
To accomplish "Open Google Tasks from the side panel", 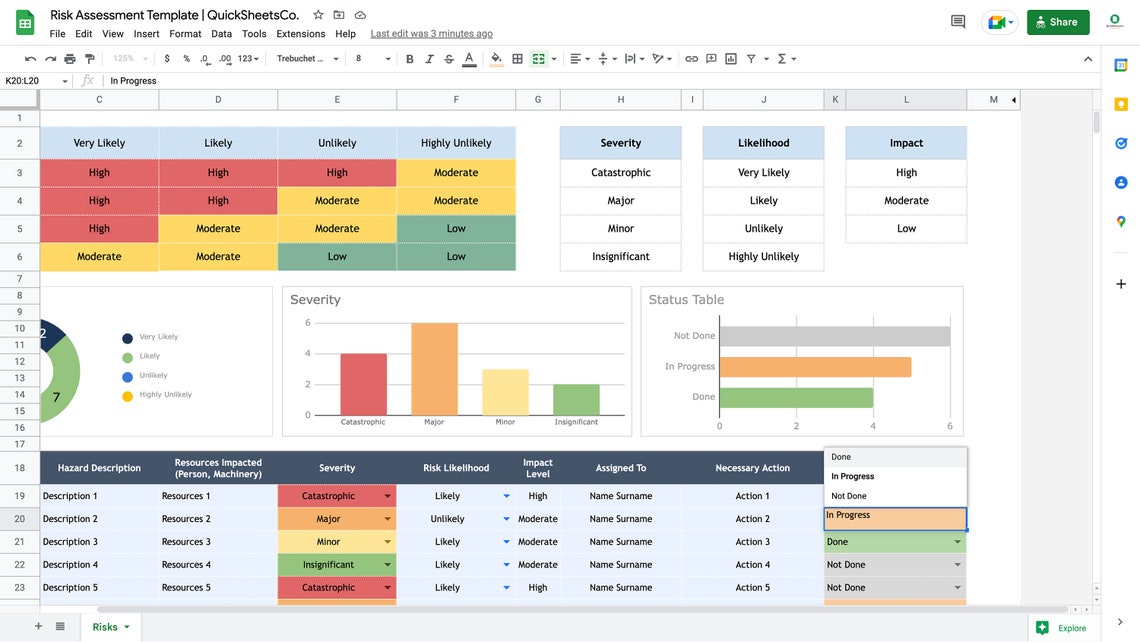I will [1120, 143].
